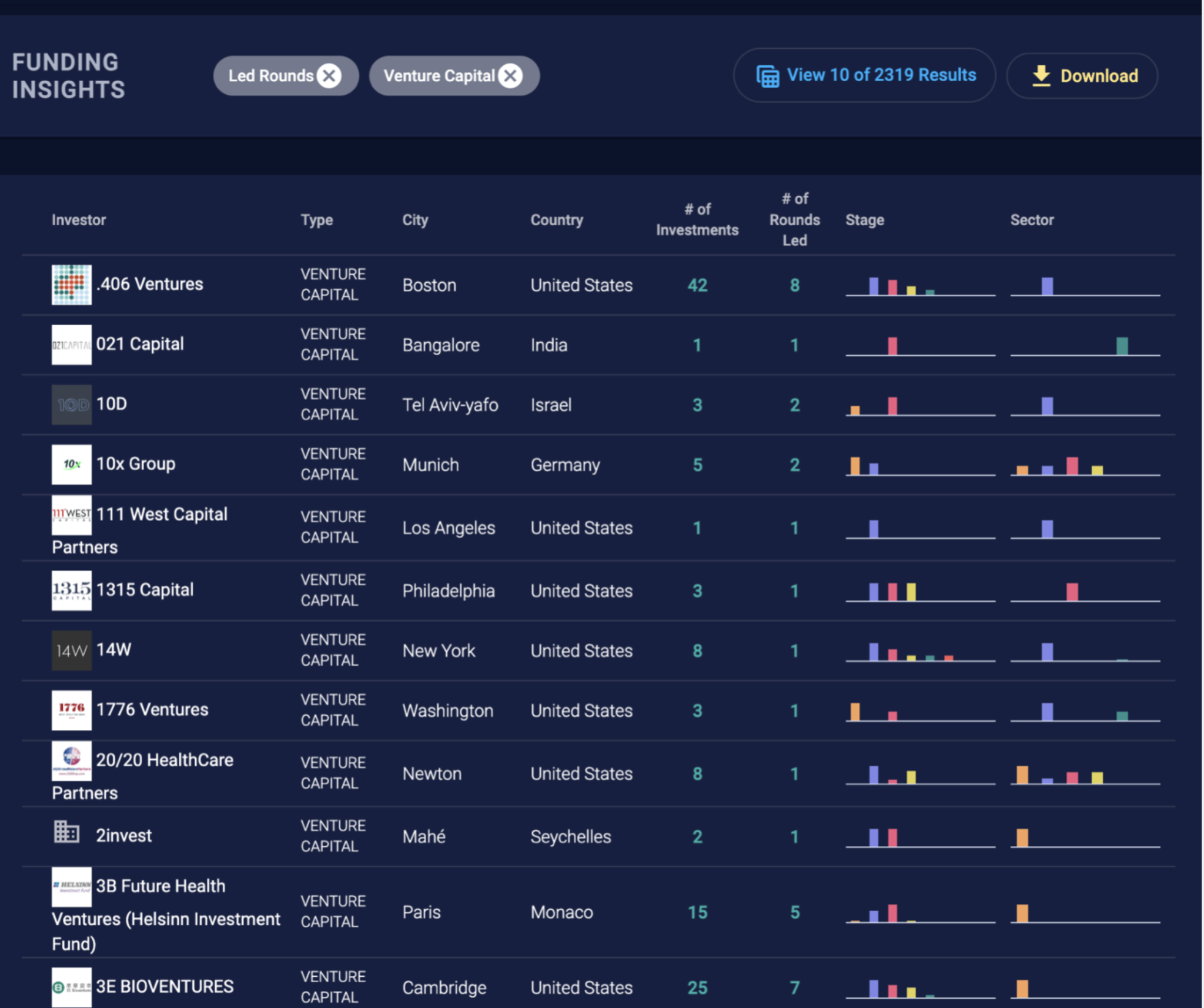
Task: Click 15 investments for 3B Future Health
Action: click(x=697, y=912)
